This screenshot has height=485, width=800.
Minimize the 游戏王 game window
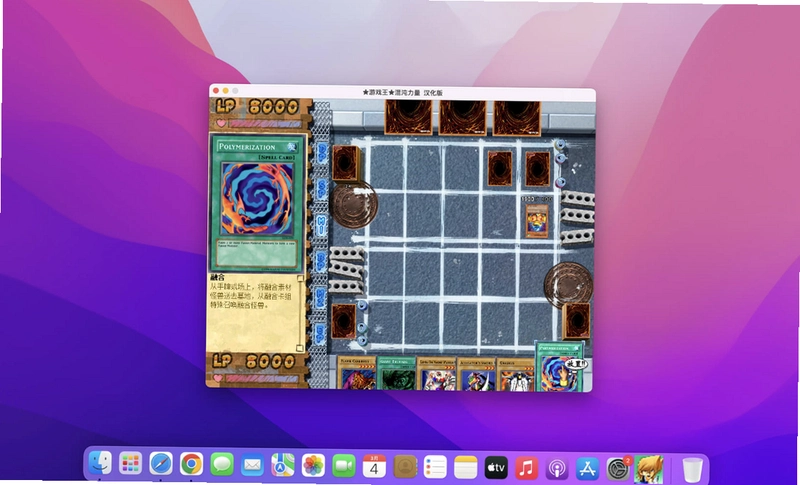click(x=226, y=91)
